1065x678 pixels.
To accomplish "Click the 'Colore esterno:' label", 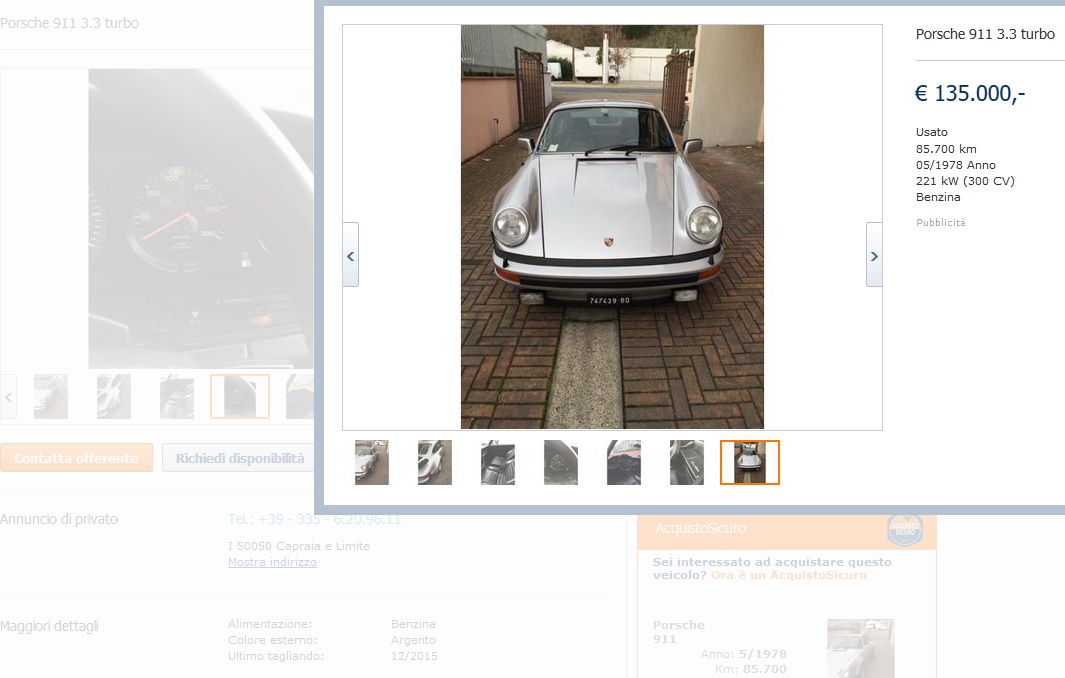I will [x=272, y=640].
